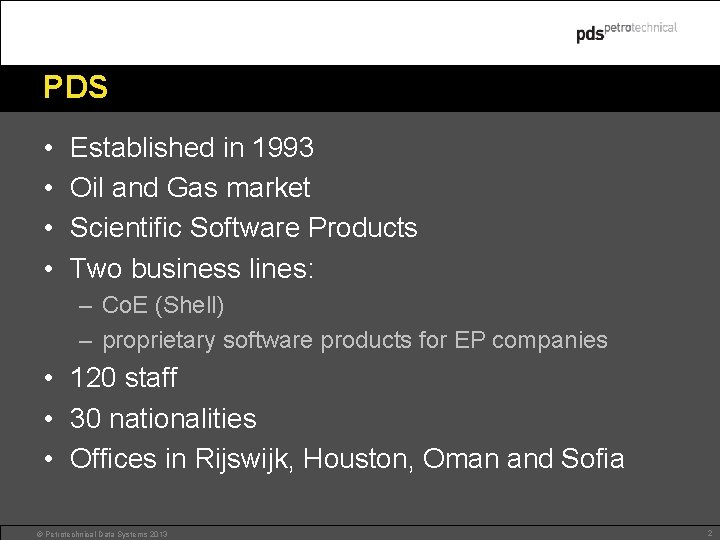Click the 'Established in 1993' bullet text
This screenshot has width=720, height=540.
(x=191, y=148)
